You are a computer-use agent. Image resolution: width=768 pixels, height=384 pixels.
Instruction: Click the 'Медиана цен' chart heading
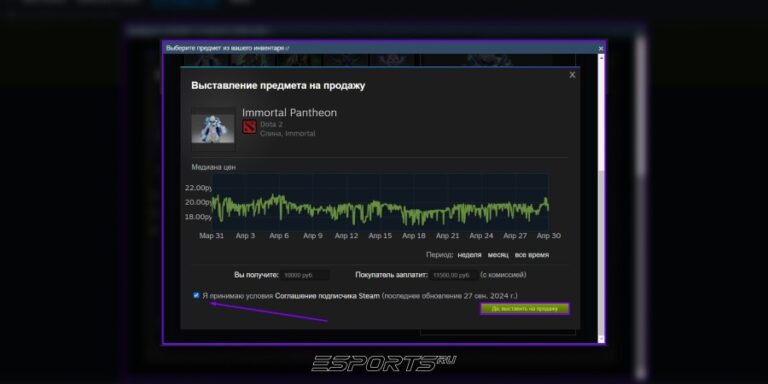[x=214, y=167]
